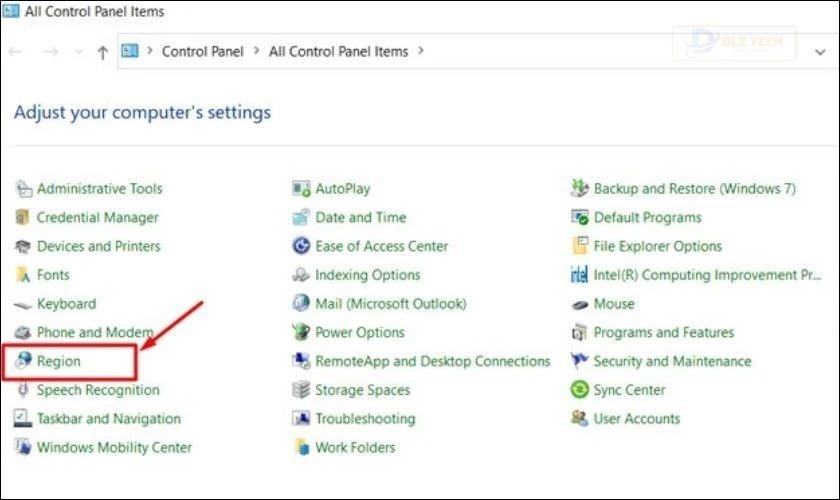
Task: Click the Fonts link
Action: 53,275
